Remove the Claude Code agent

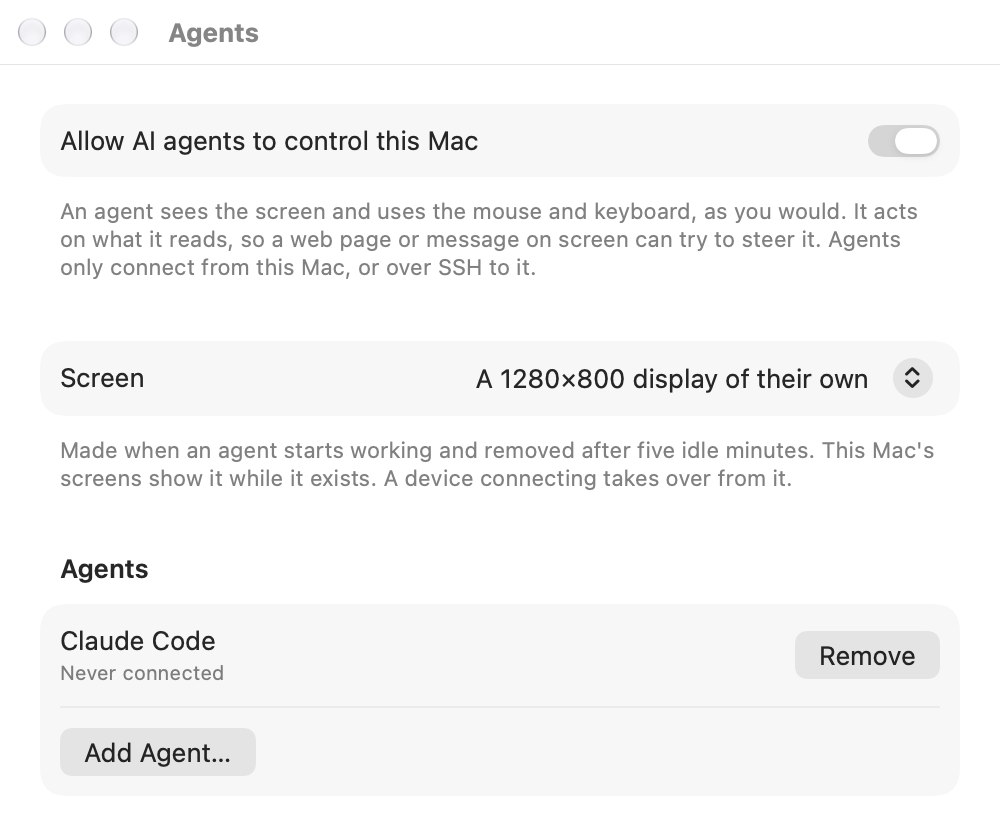coord(867,656)
